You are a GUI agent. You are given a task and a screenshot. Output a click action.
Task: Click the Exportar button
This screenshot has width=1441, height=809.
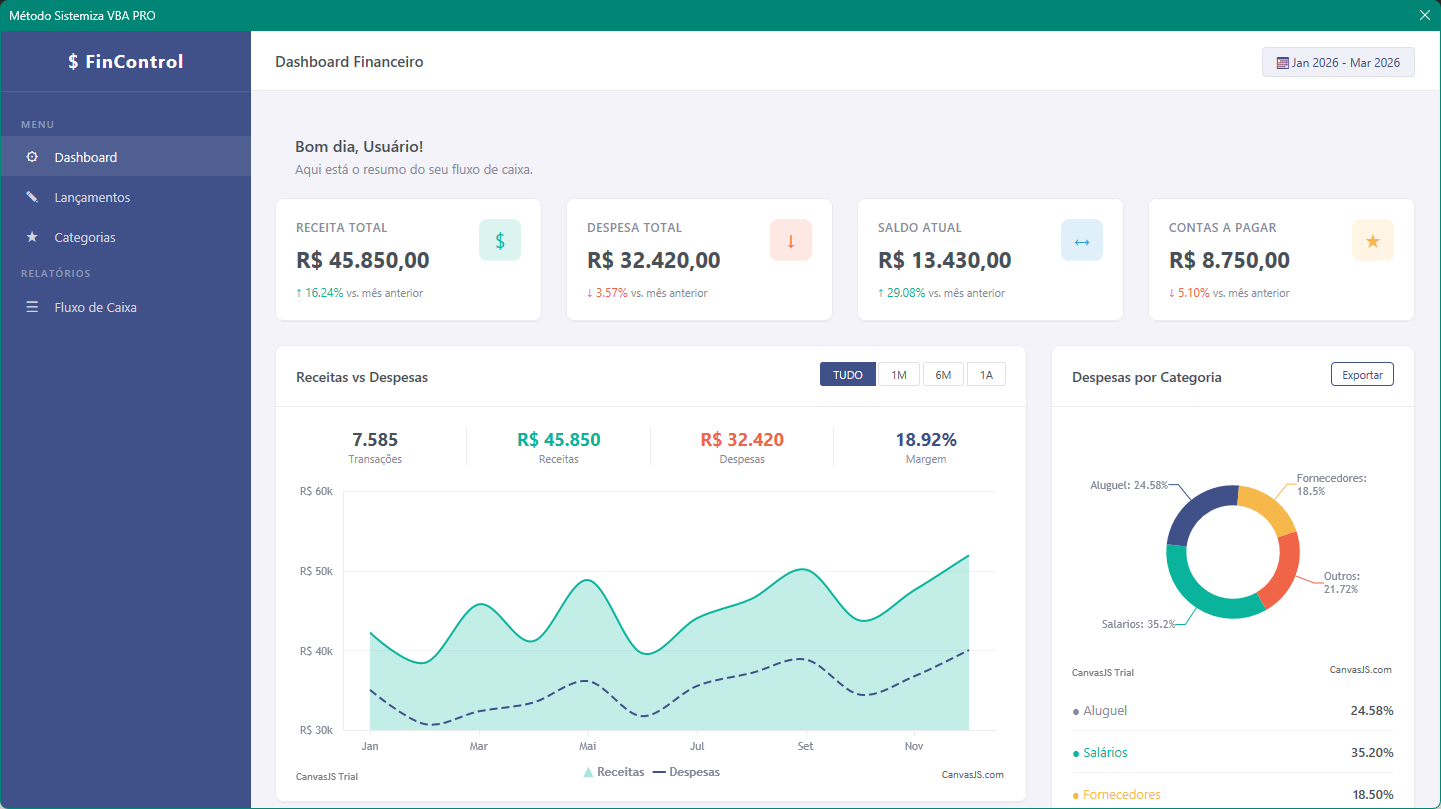pyautogui.click(x=1362, y=374)
